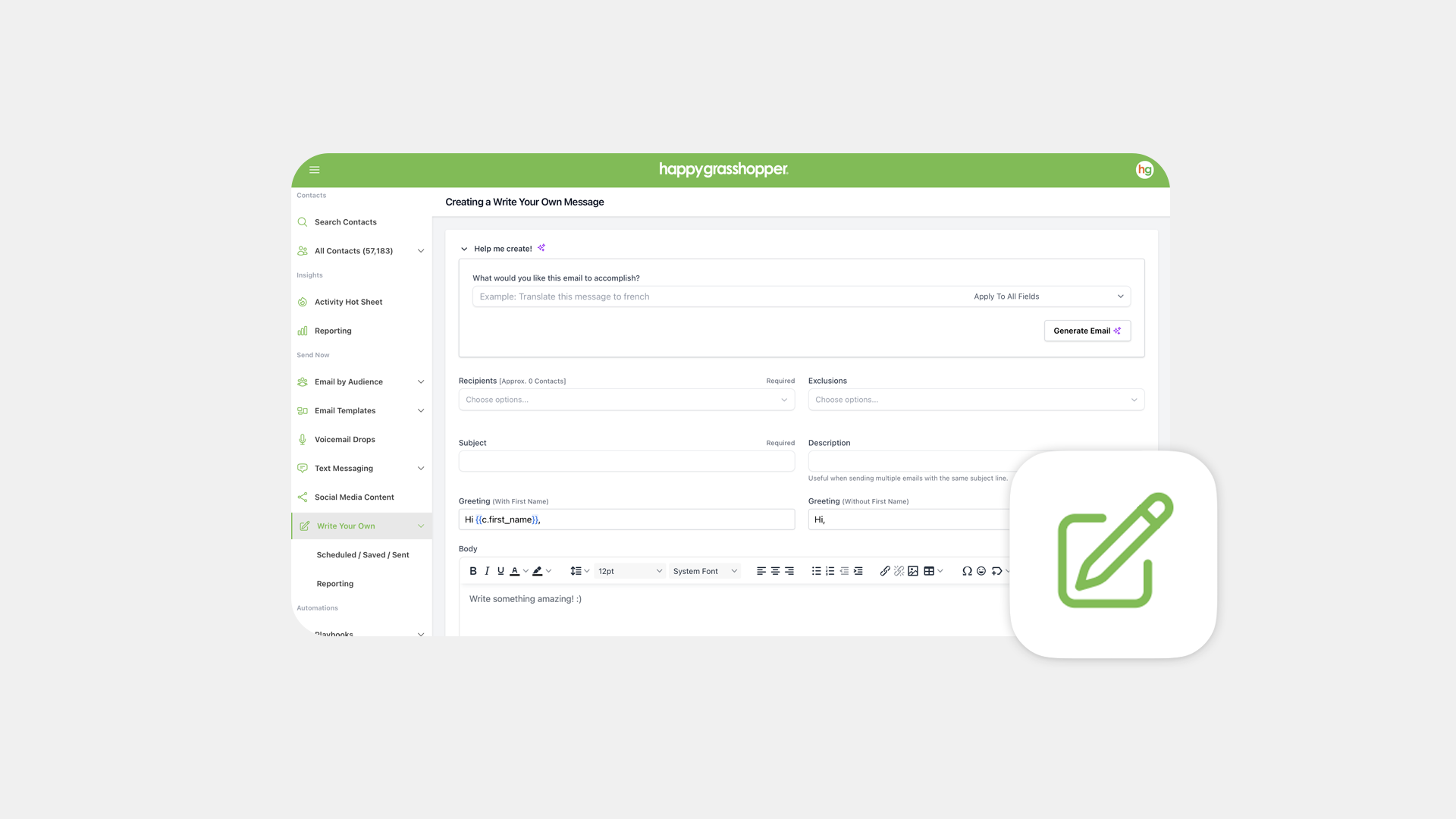The image size is (1456, 819).
Task: Click the Generate Email button
Action: [x=1087, y=331]
